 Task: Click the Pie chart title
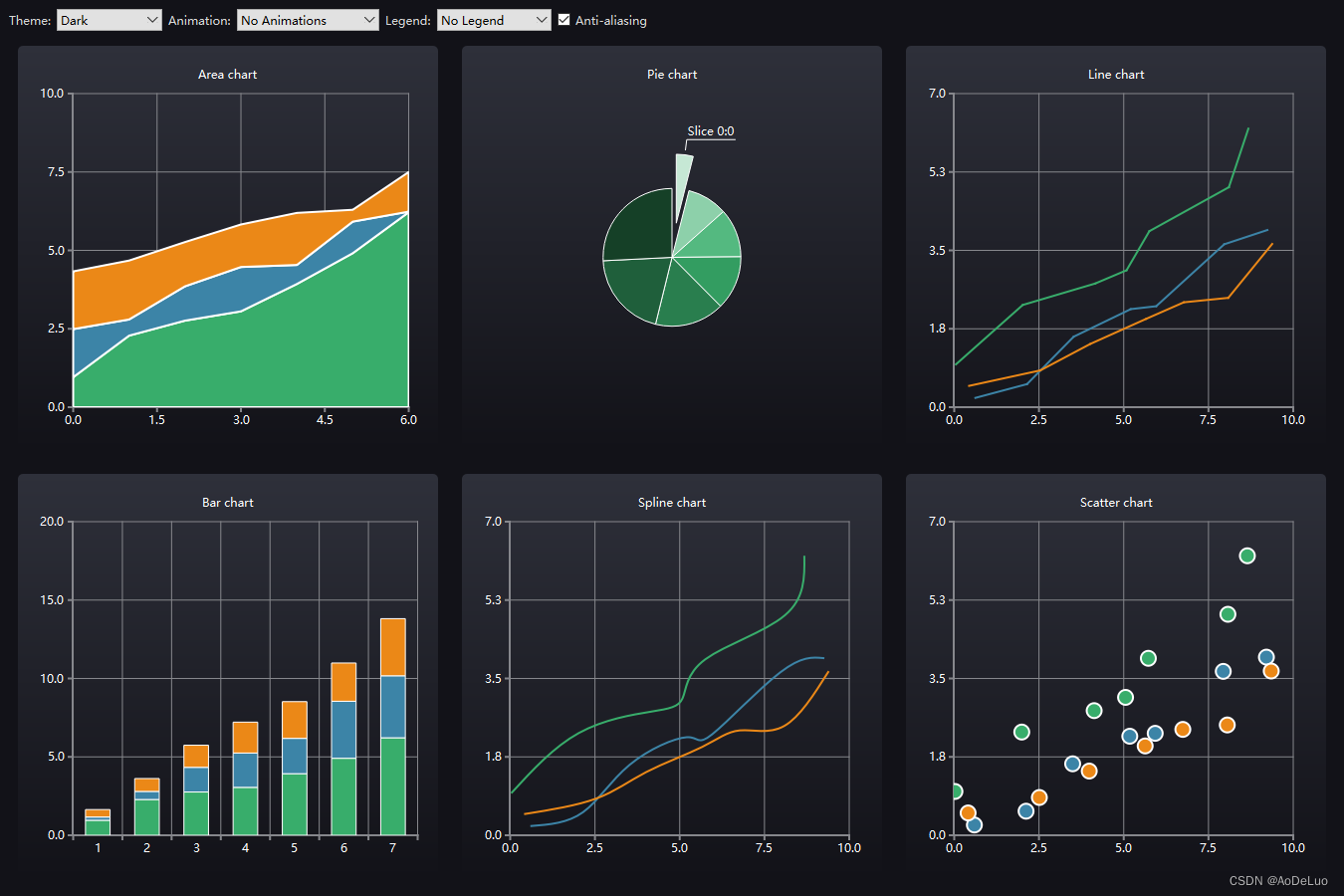pyautogui.click(x=672, y=75)
